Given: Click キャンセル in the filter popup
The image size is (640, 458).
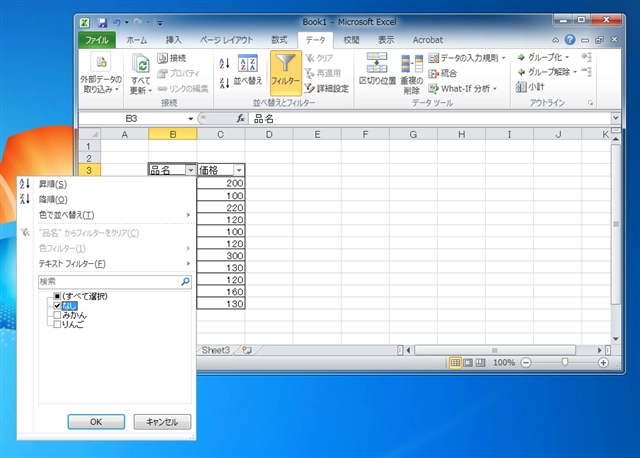Looking at the screenshot, I should (162, 422).
